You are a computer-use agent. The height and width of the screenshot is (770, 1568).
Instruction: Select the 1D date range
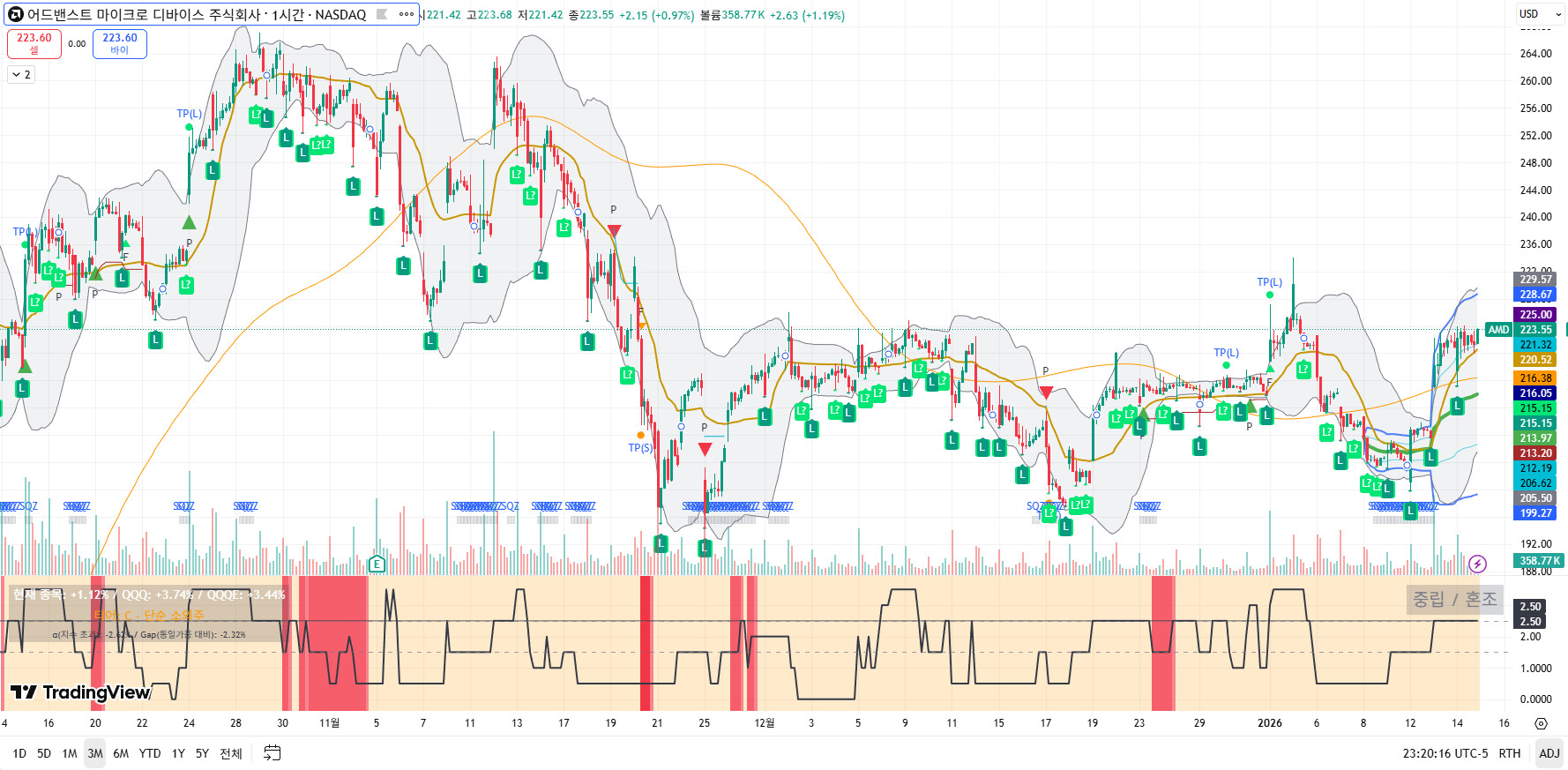click(19, 753)
